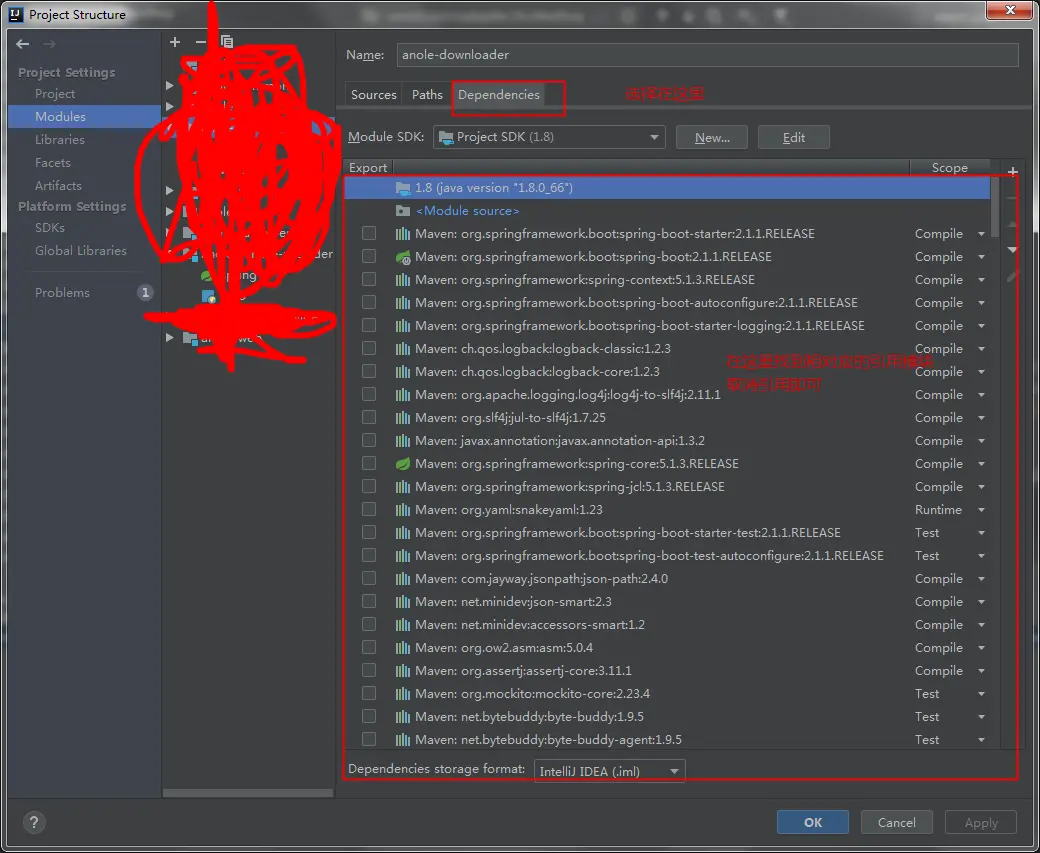
Task: Add a new module with plus icon
Action: pyautogui.click(x=175, y=42)
